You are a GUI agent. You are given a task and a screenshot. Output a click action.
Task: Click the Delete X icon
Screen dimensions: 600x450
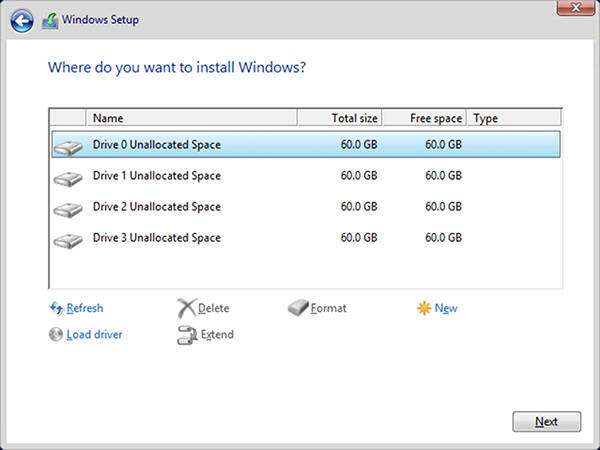(x=187, y=308)
